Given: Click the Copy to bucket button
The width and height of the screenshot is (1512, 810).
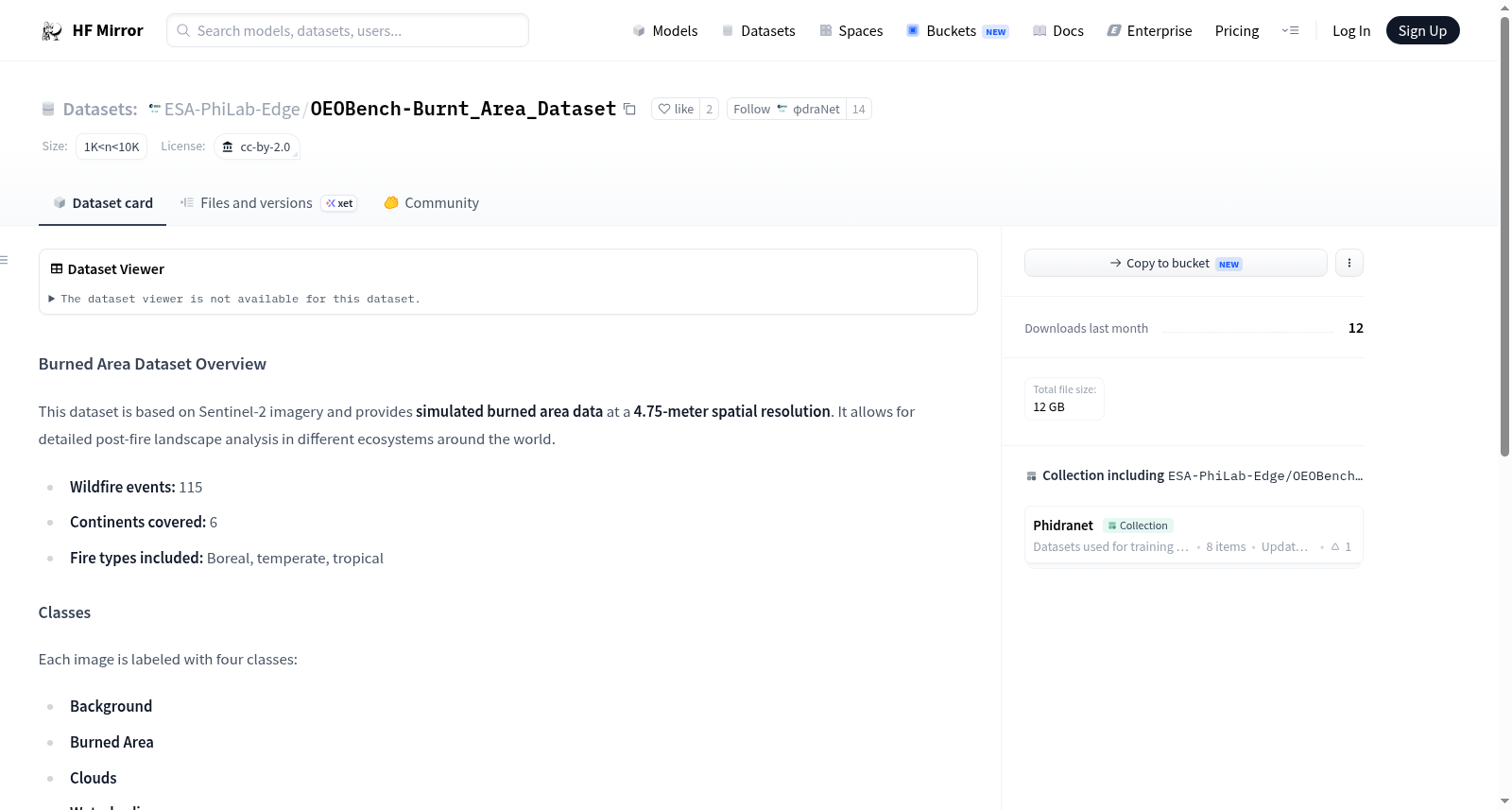Looking at the screenshot, I should [1176, 263].
